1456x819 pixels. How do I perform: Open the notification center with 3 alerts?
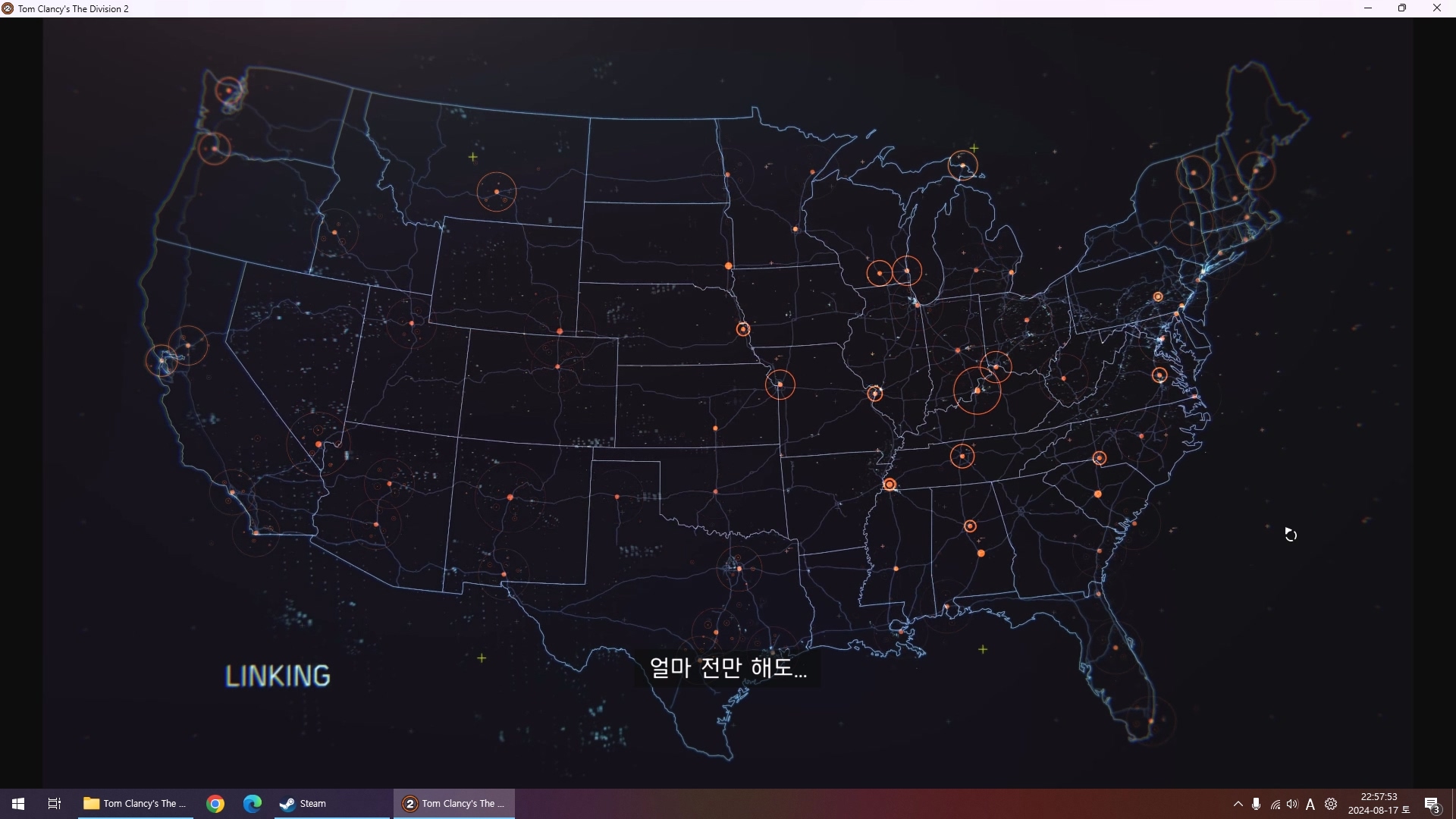(x=1432, y=805)
